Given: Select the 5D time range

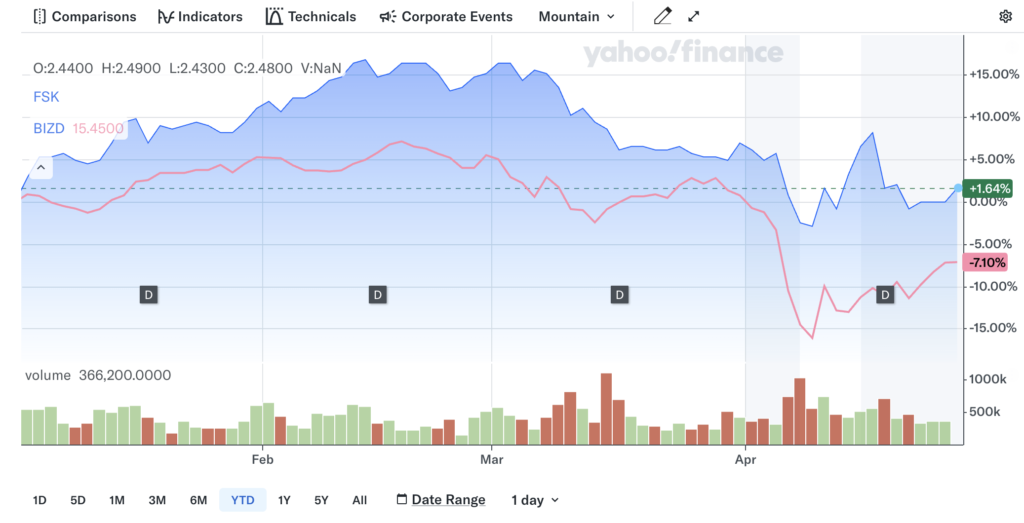Looking at the screenshot, I should 78,500.
